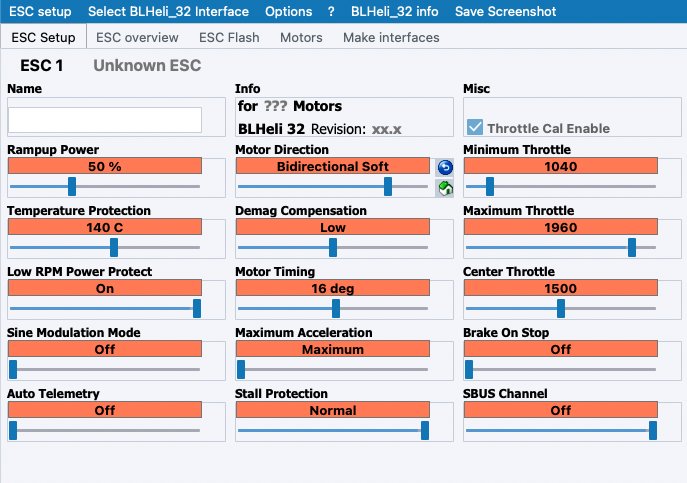This screenshot has height=483, width=687.
Task: Switch to the ESC Flash tab
Action: click(229, 37)
